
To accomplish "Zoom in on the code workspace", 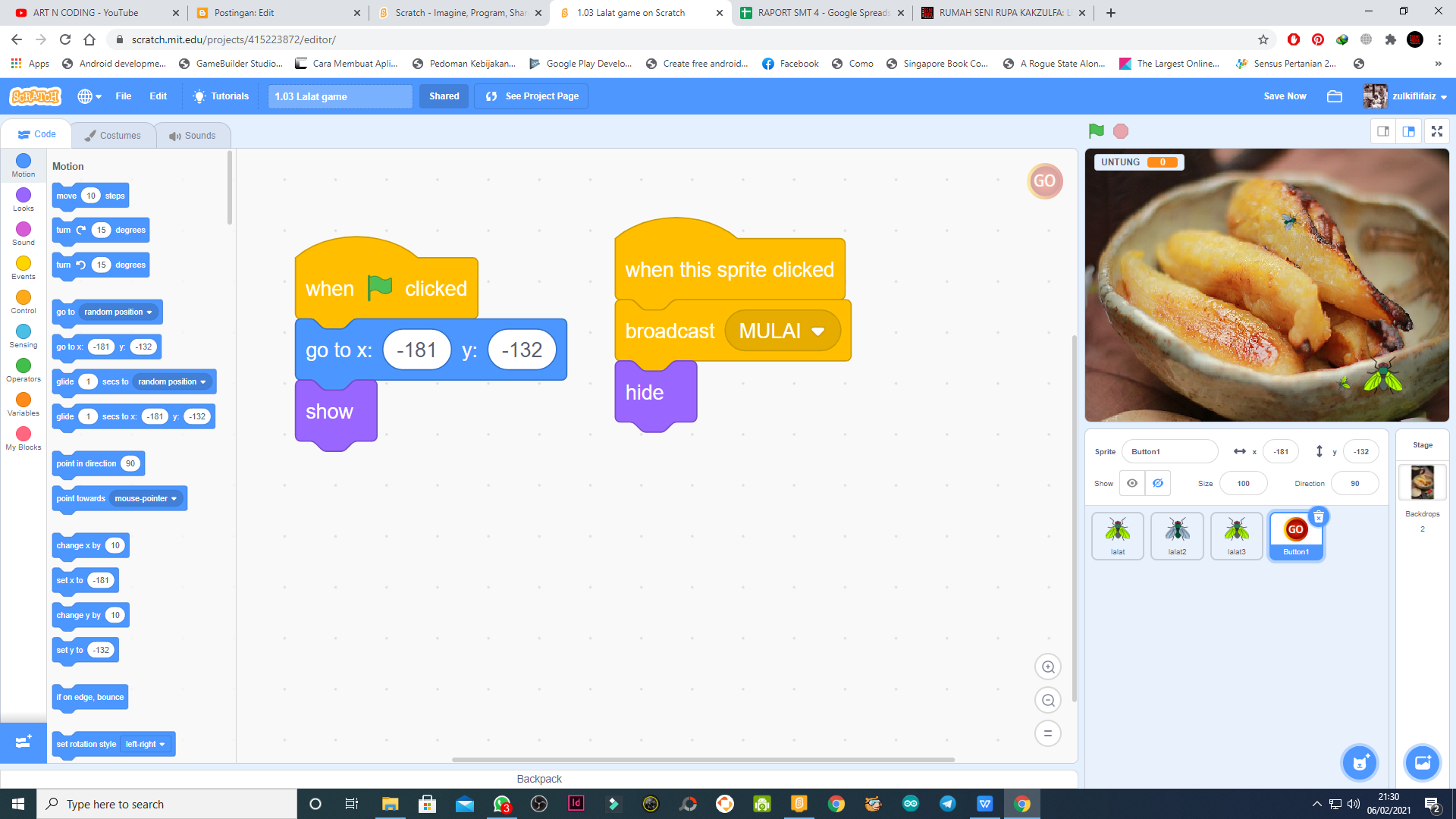I will 1048,667.
